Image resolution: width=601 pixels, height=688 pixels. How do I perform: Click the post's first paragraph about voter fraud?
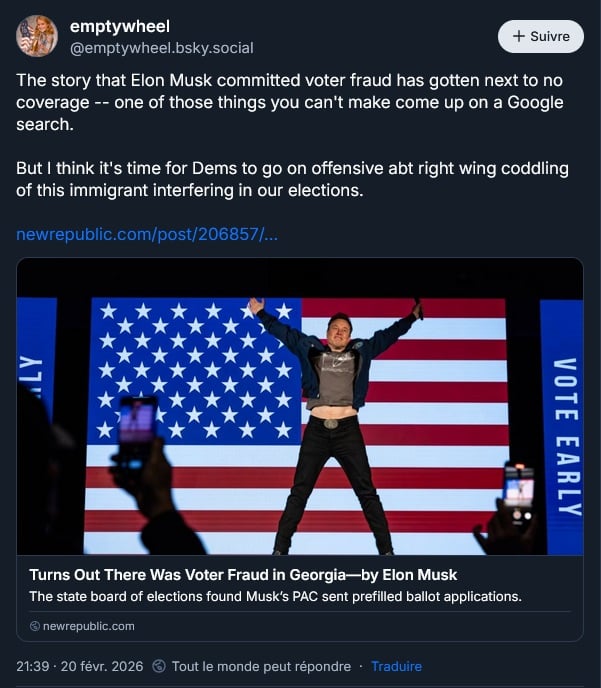(x=290, y=102)
